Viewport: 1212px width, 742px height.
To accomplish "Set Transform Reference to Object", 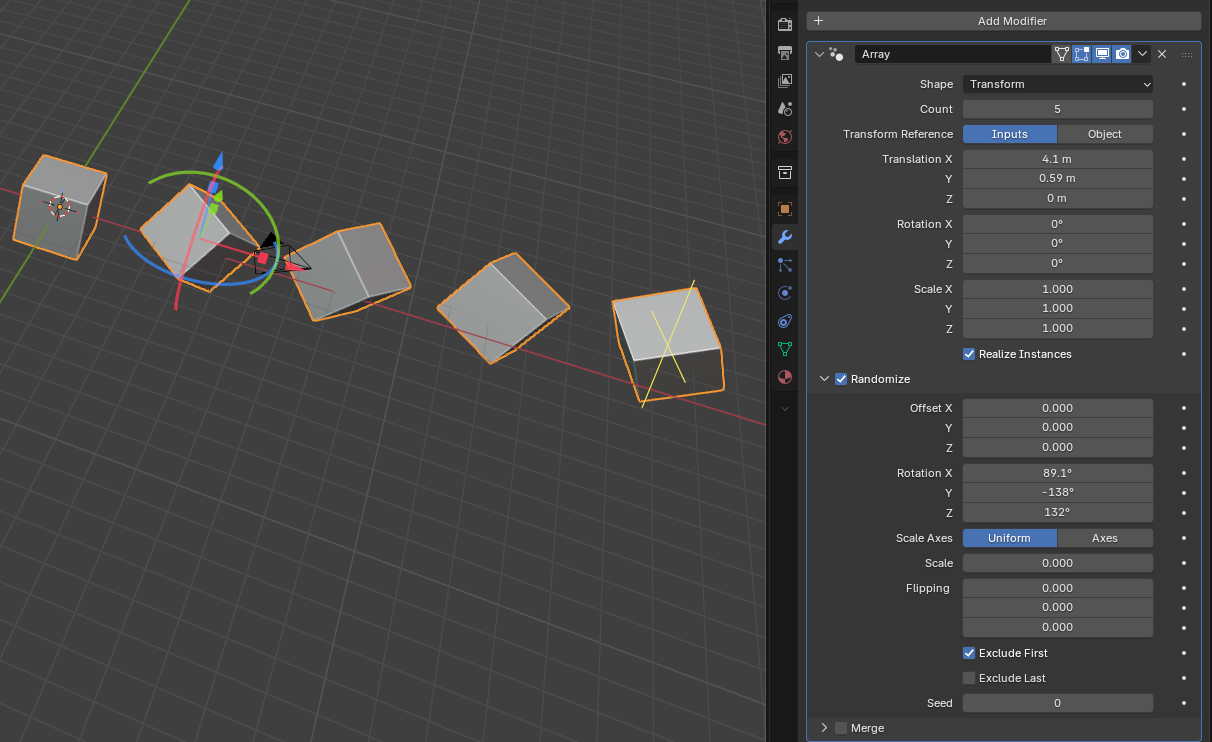I will coord(1104,134).
